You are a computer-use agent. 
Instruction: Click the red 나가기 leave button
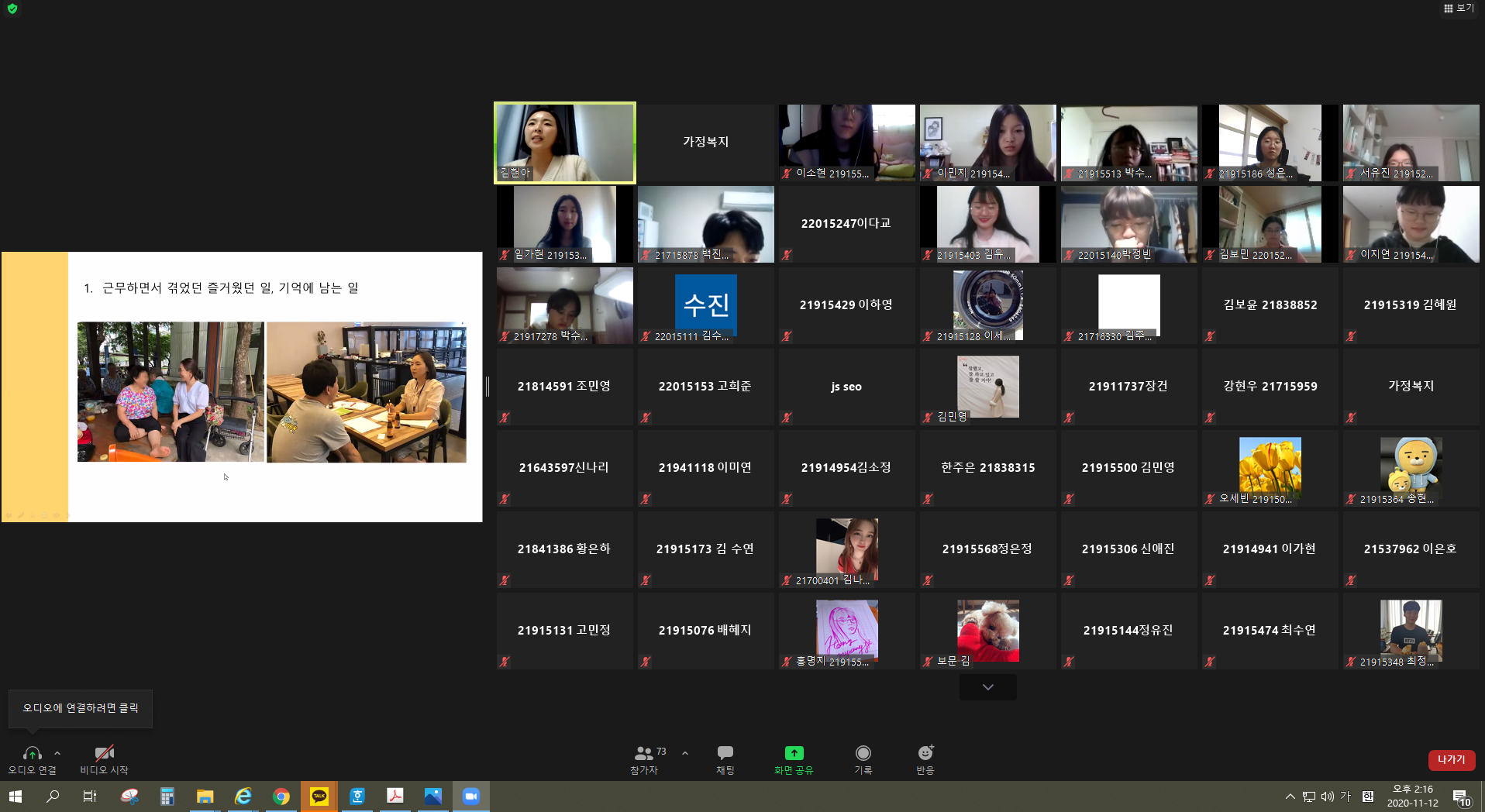(1451, 759)
